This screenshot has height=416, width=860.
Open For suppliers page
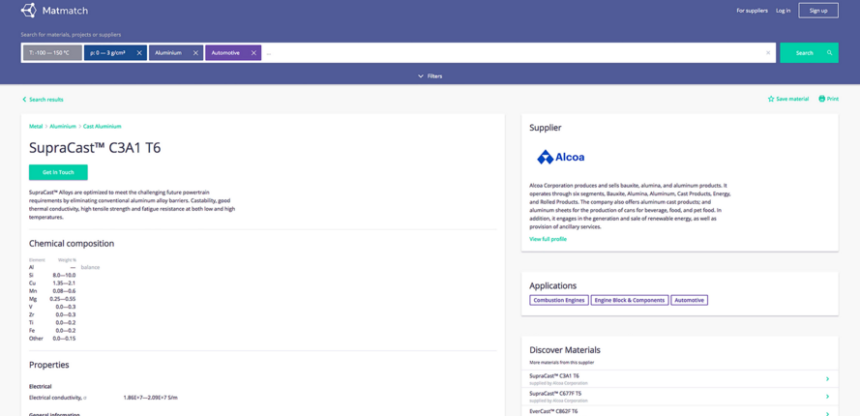pyautogui.click(x=752, y=10)
